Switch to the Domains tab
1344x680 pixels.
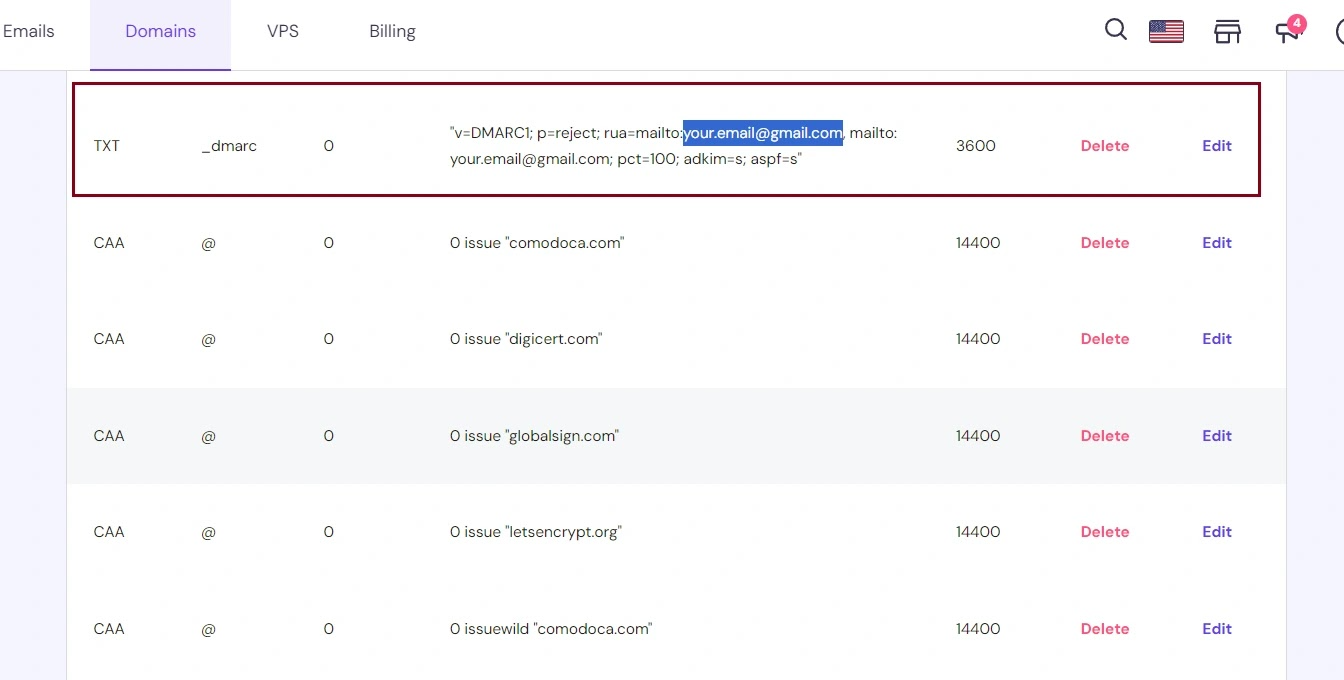[160, 31]
